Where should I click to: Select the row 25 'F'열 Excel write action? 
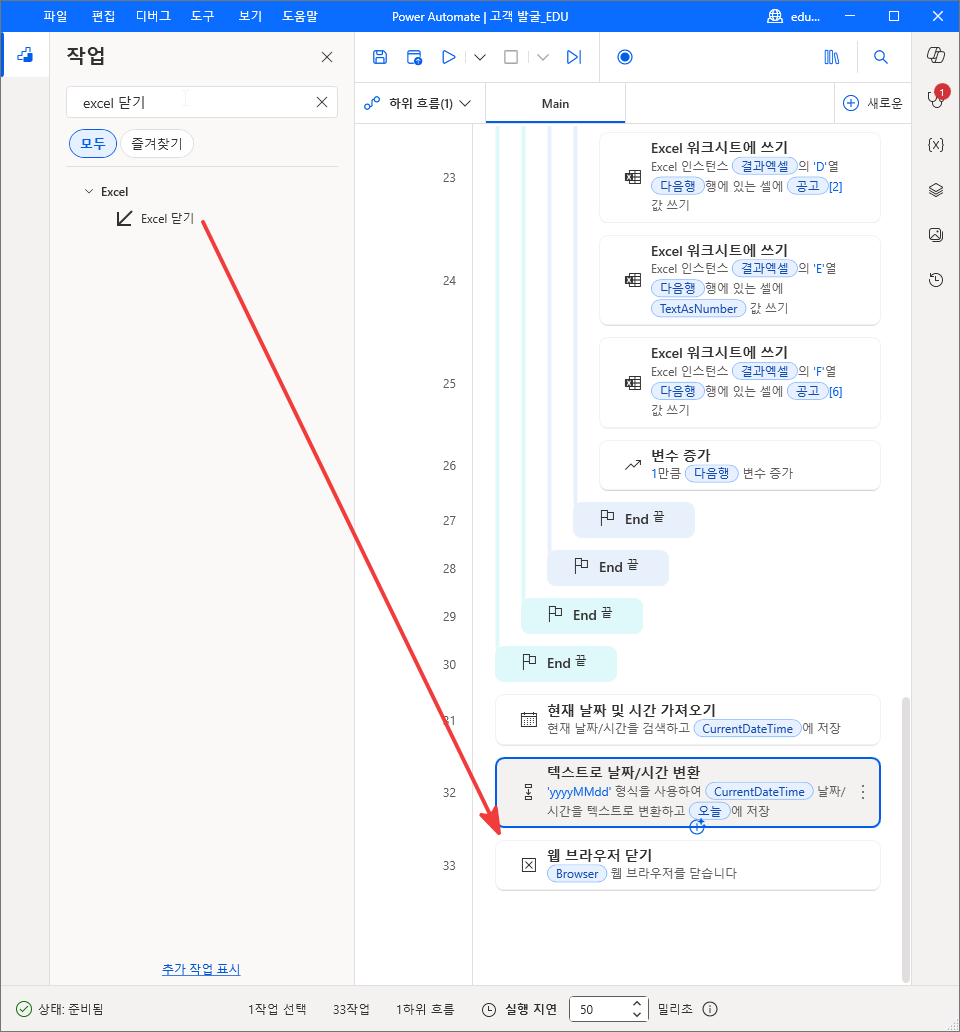coord(740,383)
